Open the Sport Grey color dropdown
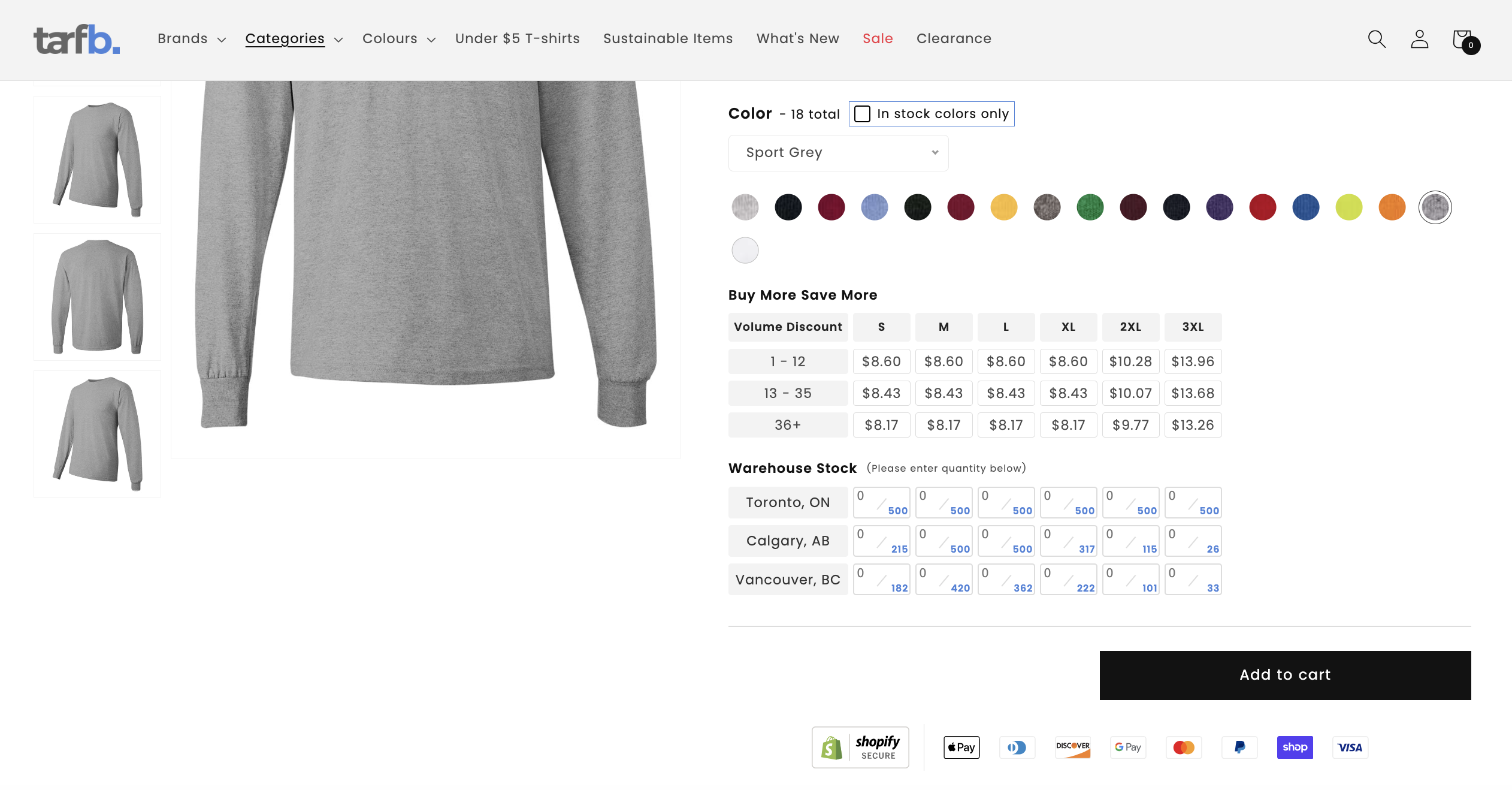Image resolution: width=1512 pixels, height=790 pixels. point(837,152)
